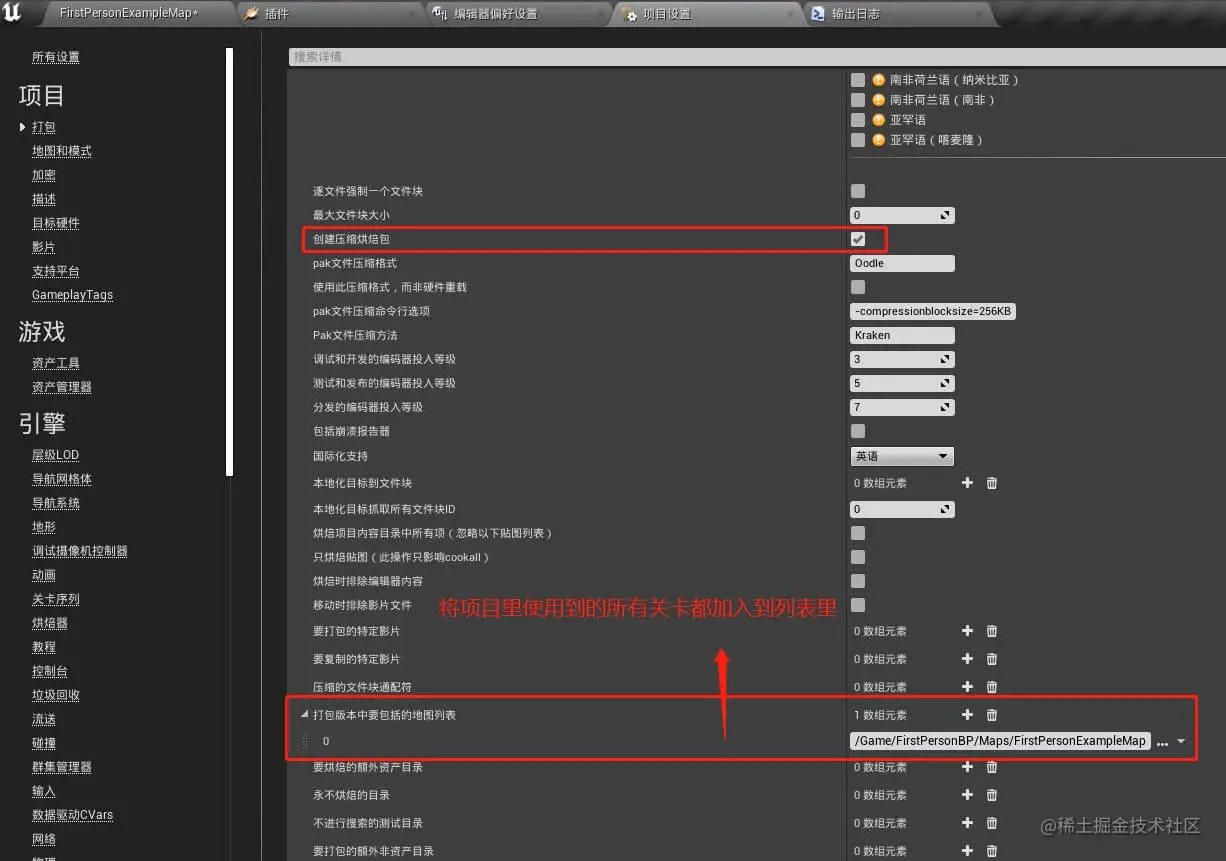Click the 搜索详情 search field
This screenshot has width=1226, height=861.
pyautogui.click(x=757, y=57)
